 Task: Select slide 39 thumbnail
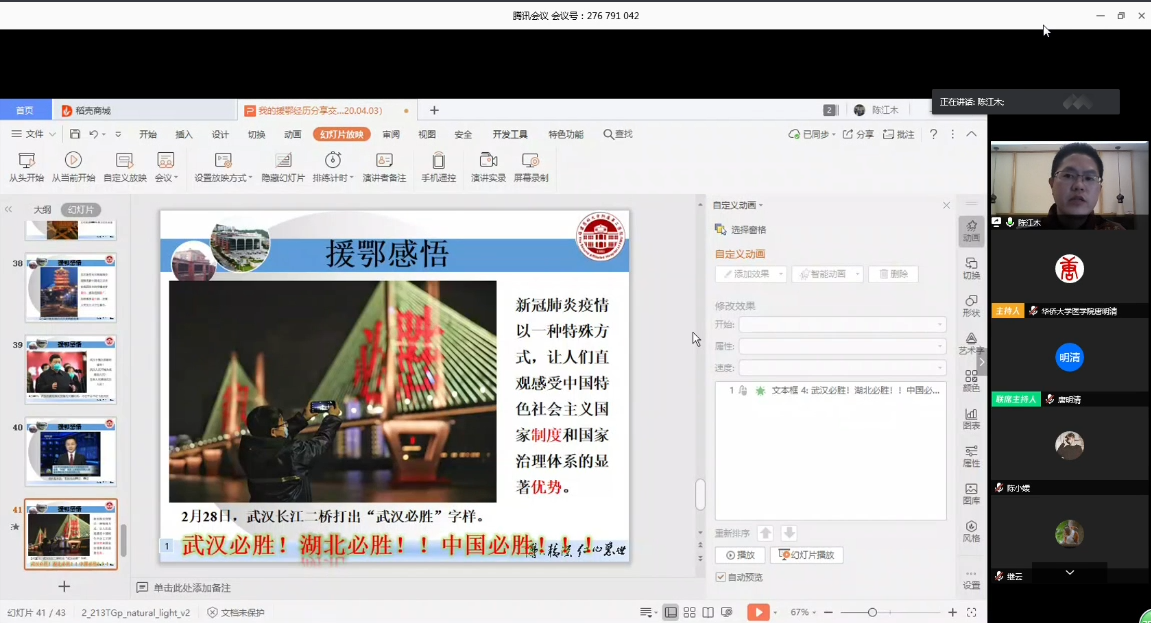71,370
